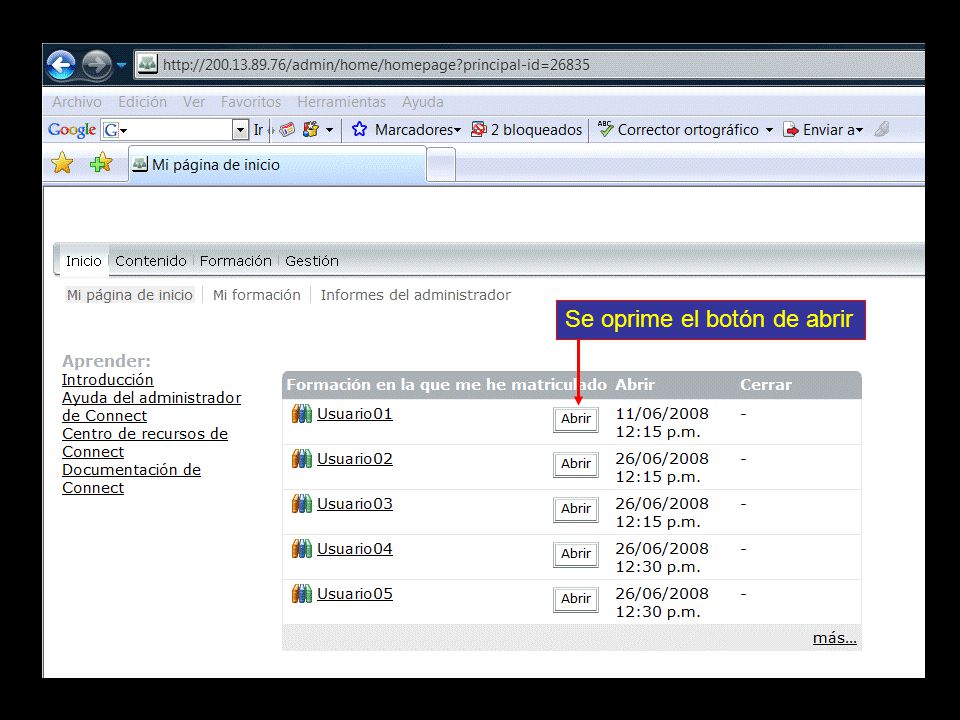This screenshot has height=720, width=960.
Task: Select the URL in the address bar
Action: pyautogui.click(x=376, y=65)
